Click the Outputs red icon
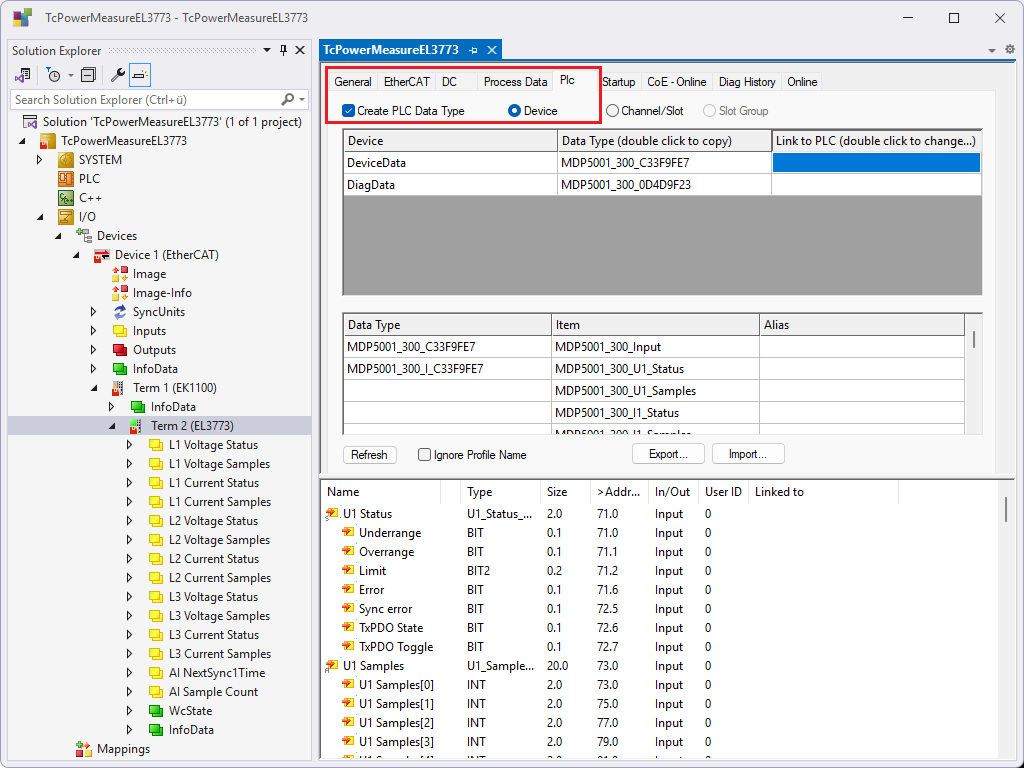This screenshot has height=768, width=1024. point(120,349)
